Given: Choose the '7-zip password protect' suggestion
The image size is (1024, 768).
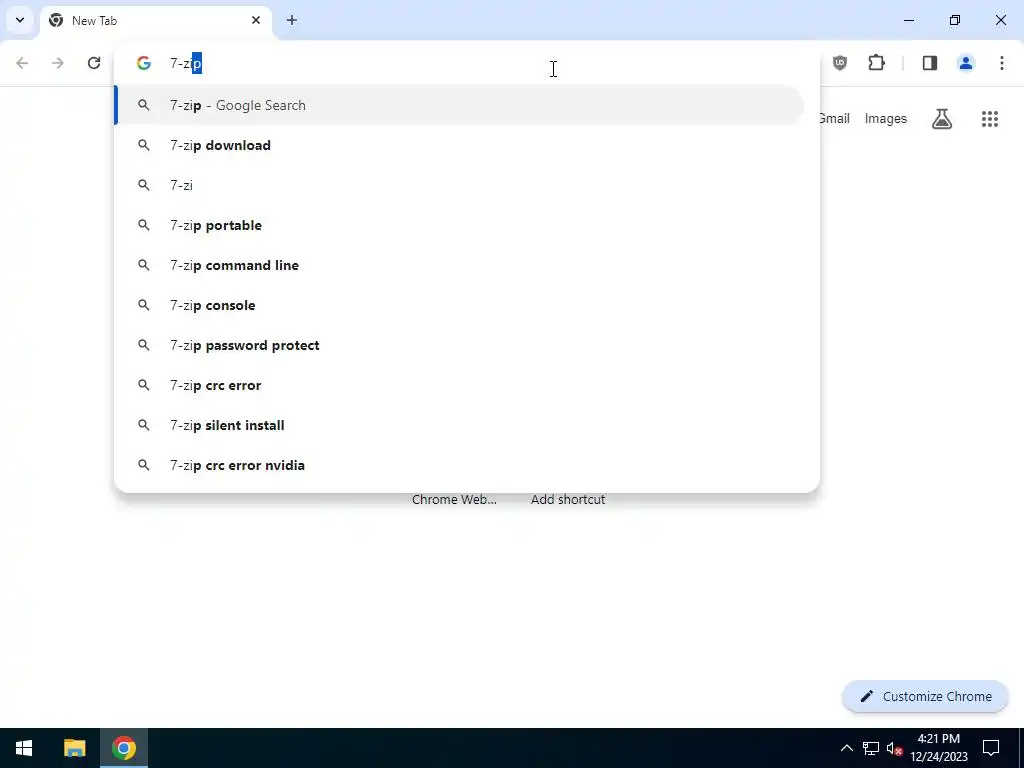Looking at the screenshot, I should coord(460,345).
